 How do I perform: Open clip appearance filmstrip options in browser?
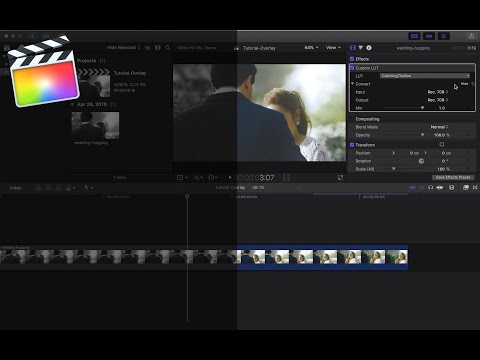click(x=158, y=48)
